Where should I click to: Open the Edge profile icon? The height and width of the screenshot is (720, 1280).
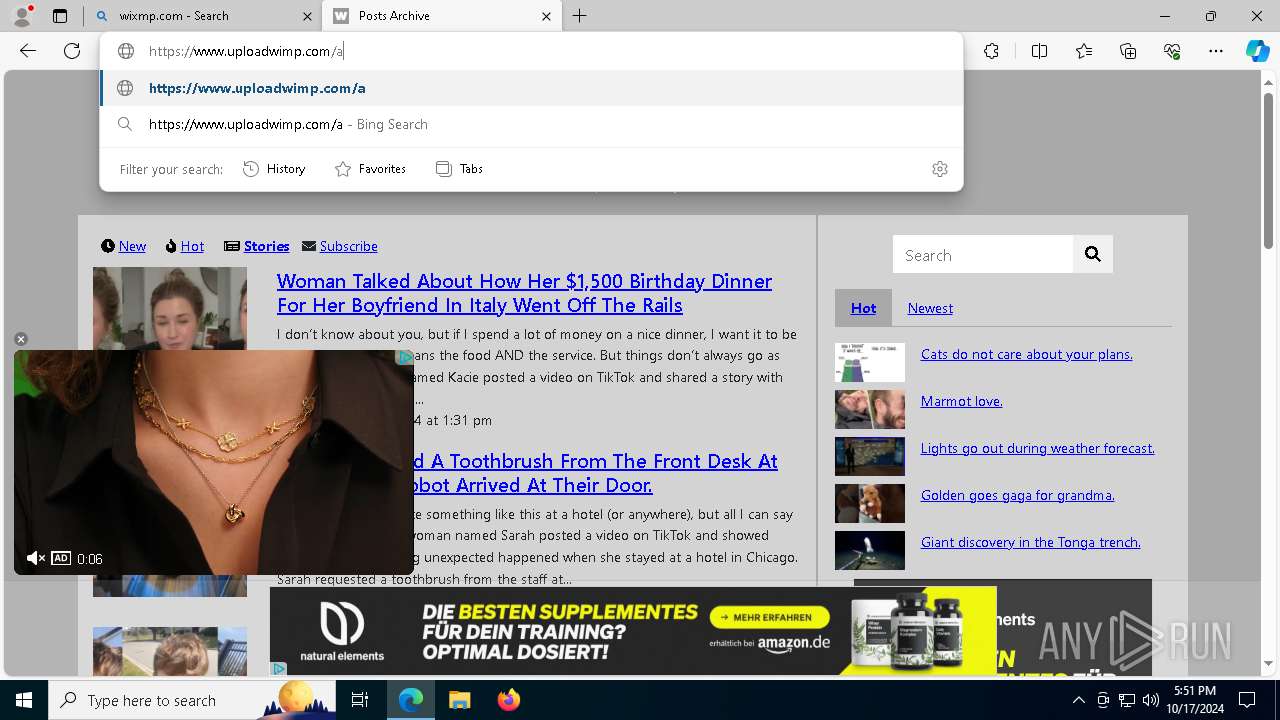point(22,16)
